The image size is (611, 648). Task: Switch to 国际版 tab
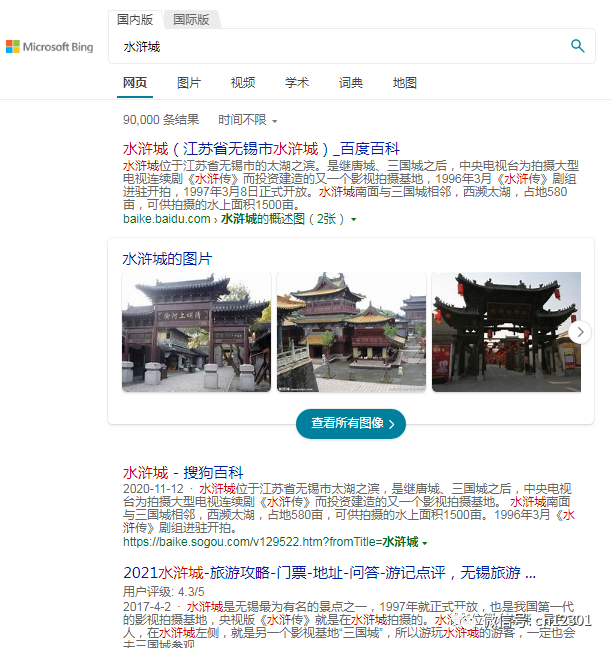191,19
